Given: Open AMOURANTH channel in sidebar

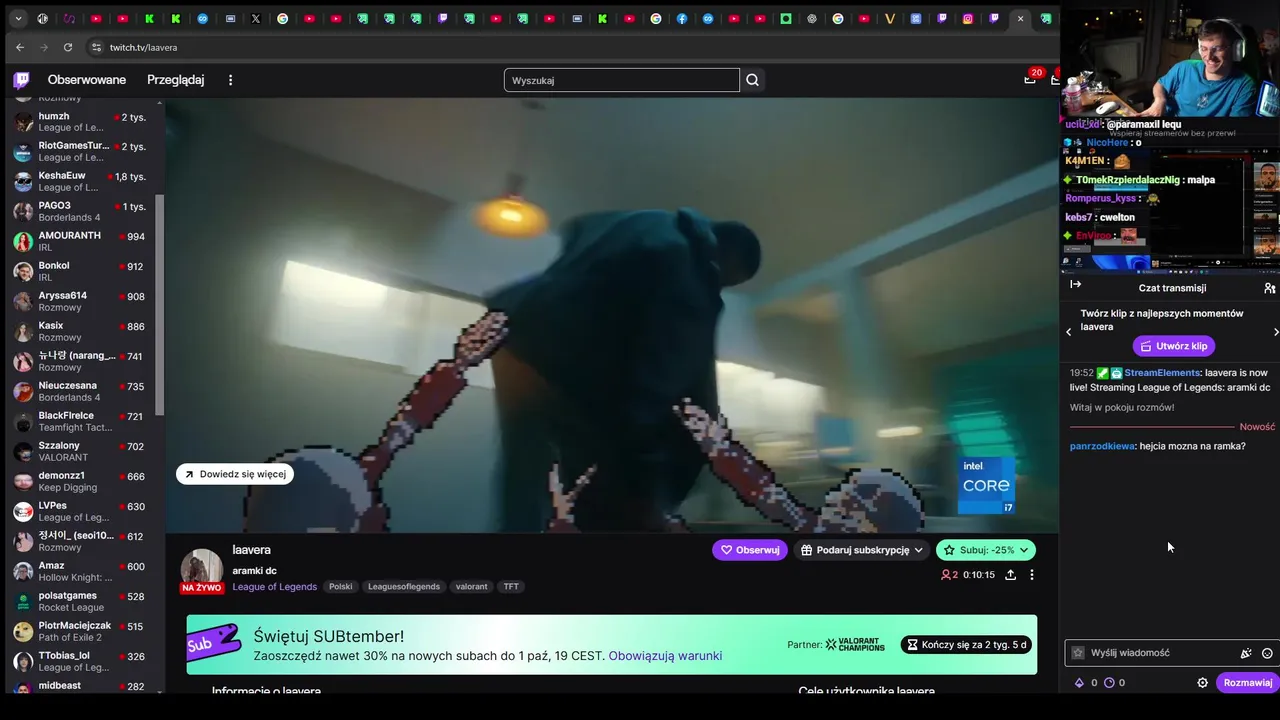Looking at the screenshot, I should pyautogui.click(x=80, y=242).
